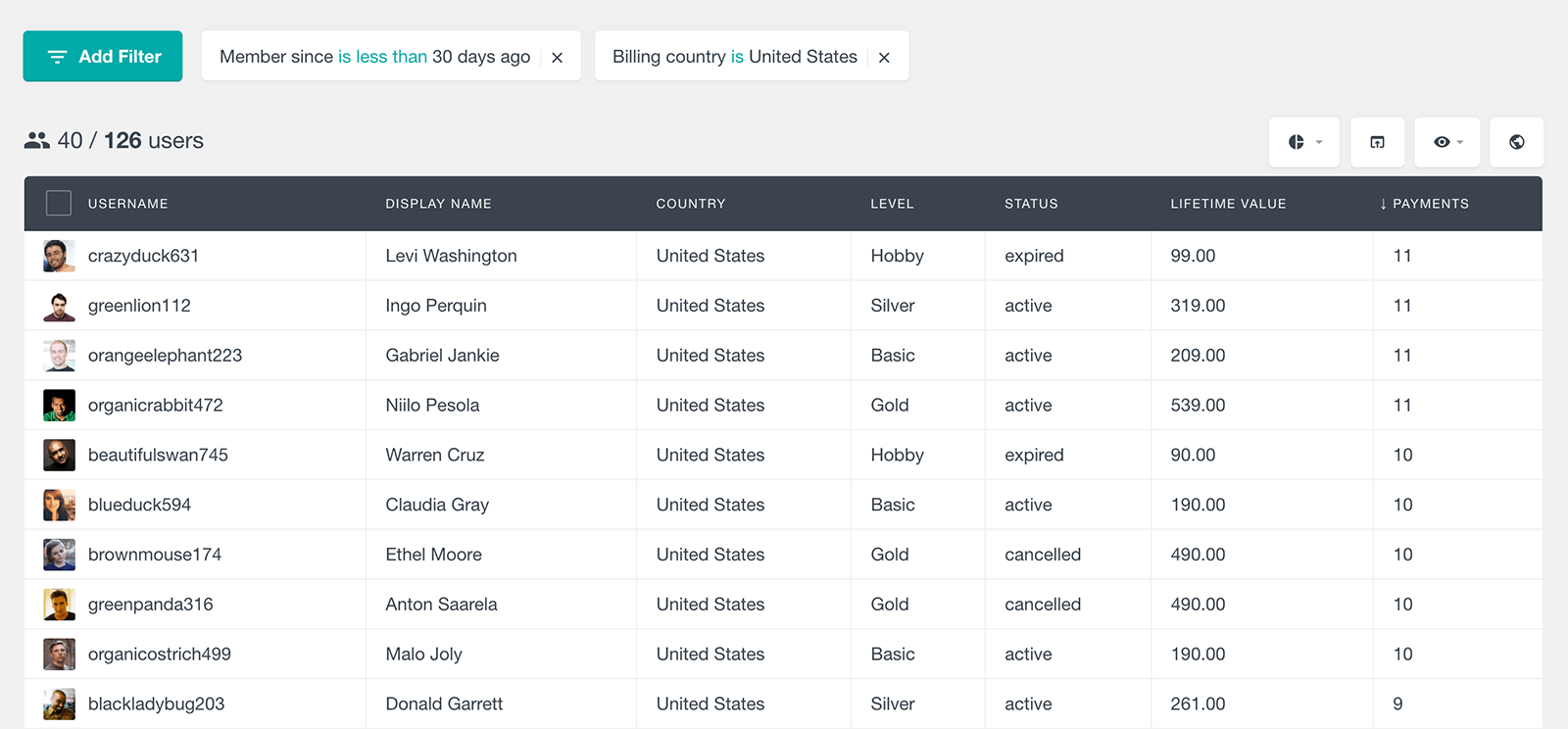1568x729 pixels.
Task: Open user orangeelephant223
Action: (x=165, y=356)
